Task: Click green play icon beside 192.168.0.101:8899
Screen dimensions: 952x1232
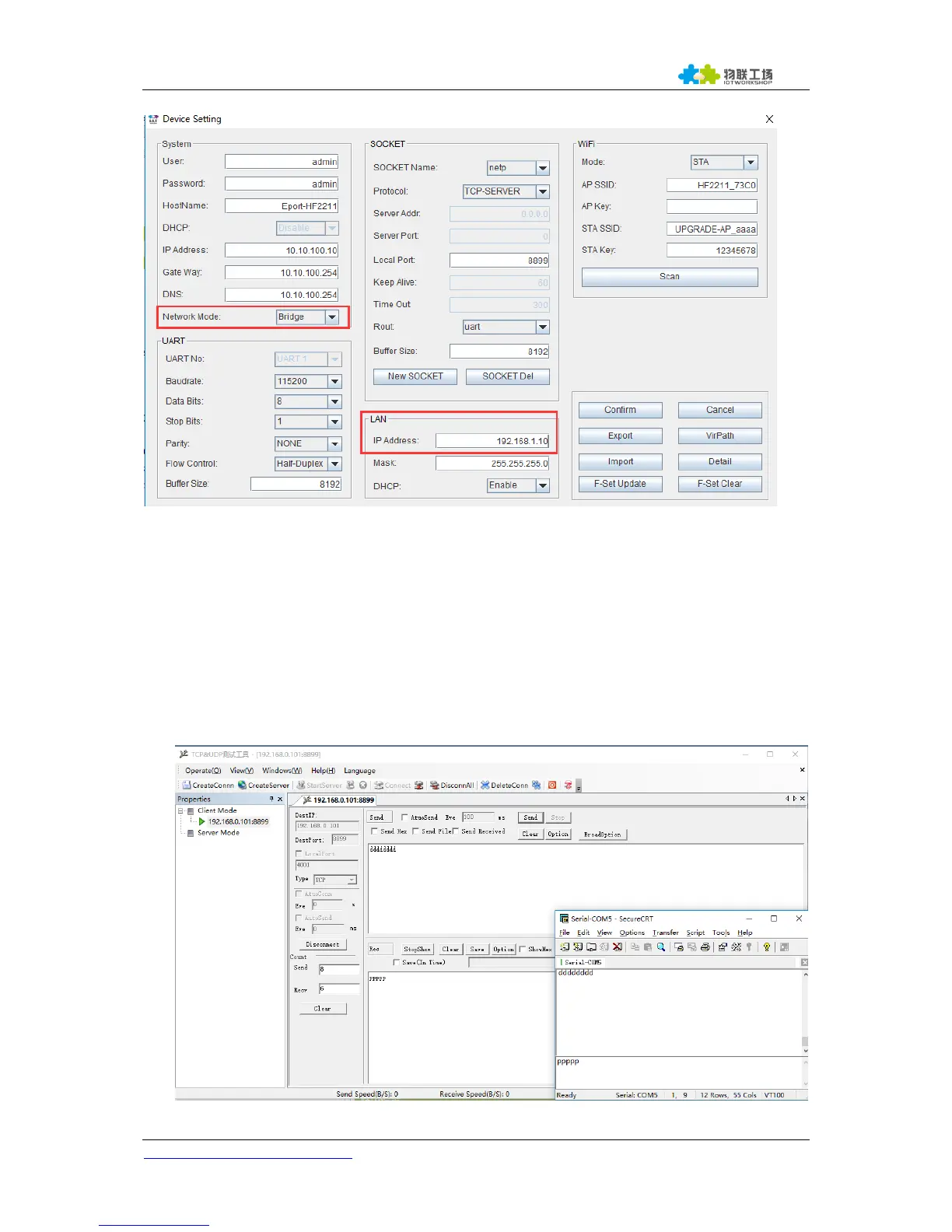Action: 202,821
